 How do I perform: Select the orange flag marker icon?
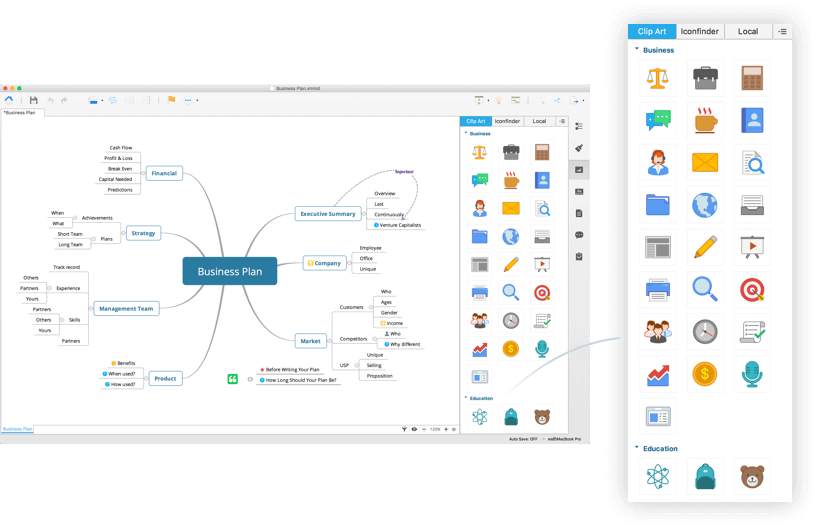pos(171,100)
